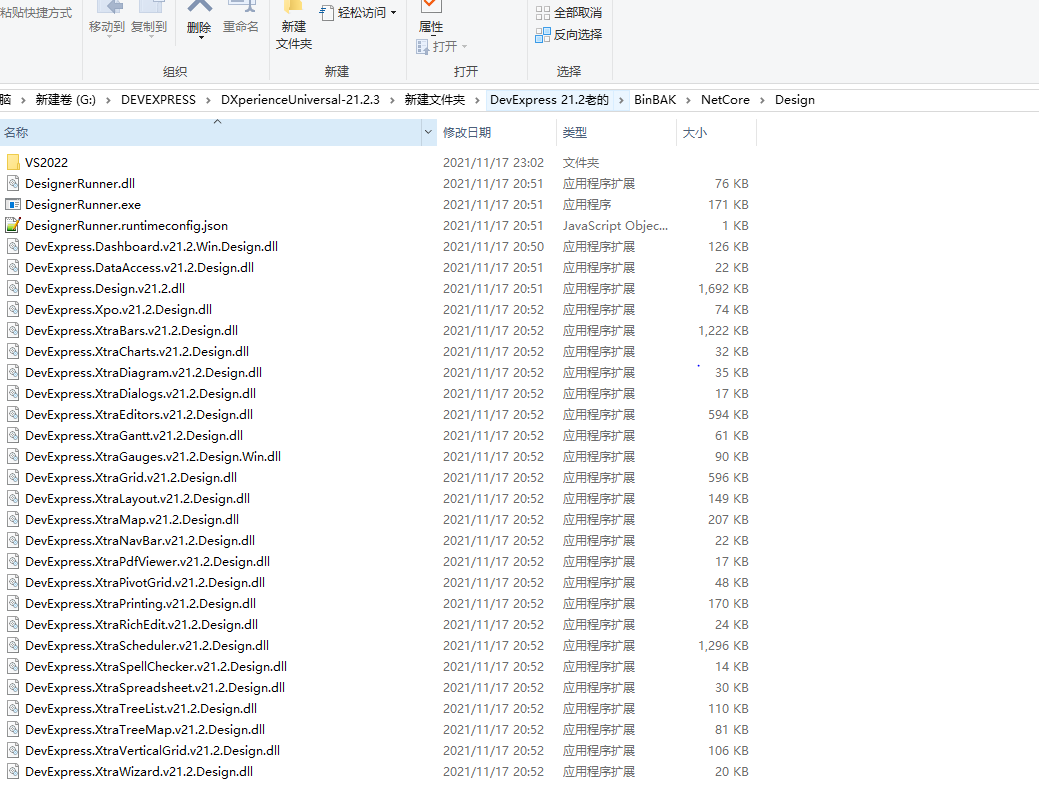Screen dimensions: 1039x805
Task: Open the Properties (属性) ribbon button
Action: pos(431,18)
